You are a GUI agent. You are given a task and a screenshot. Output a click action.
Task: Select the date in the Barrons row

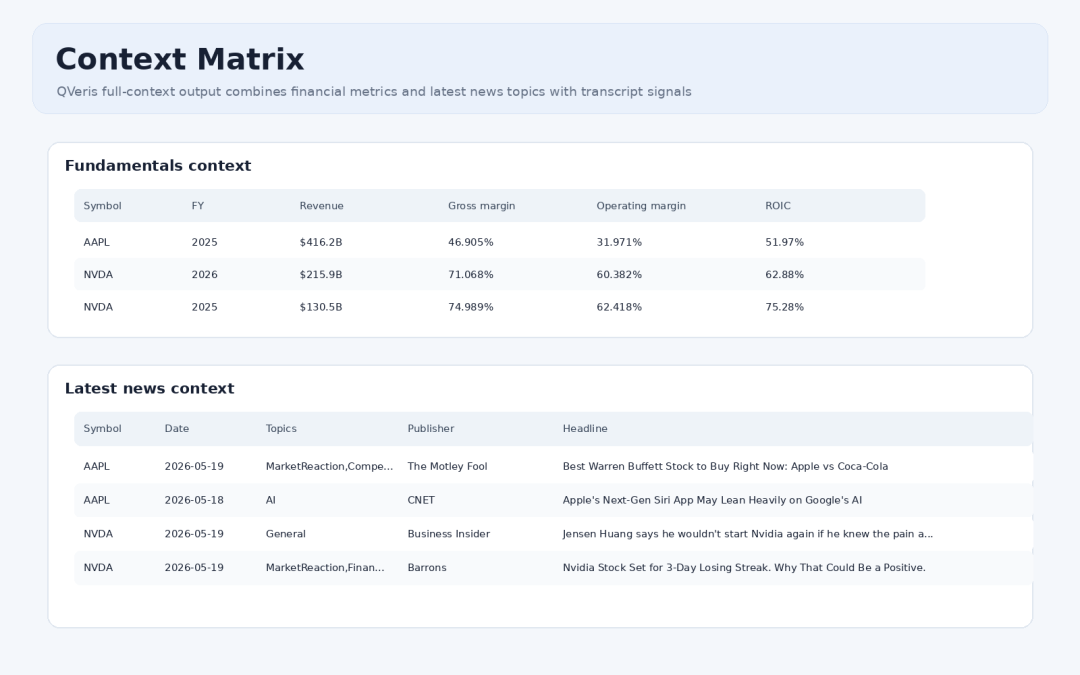pyautogui.click(x=194, y=568)
